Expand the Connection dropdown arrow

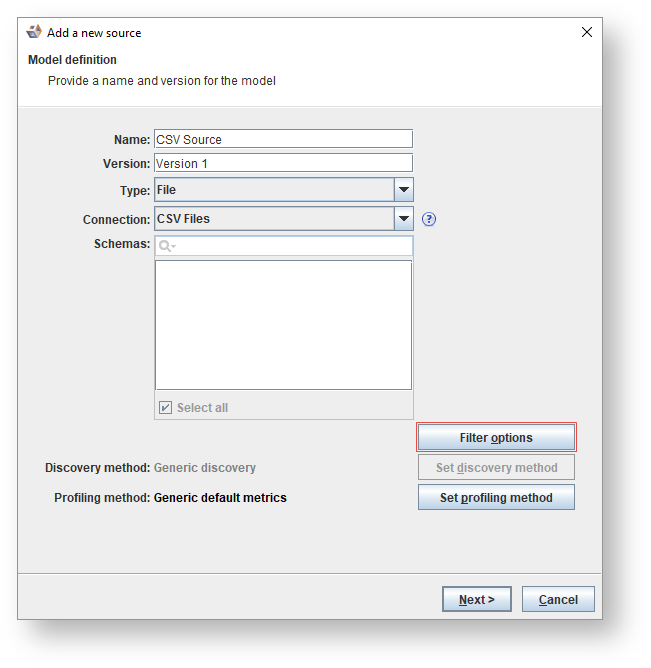tap(403, 219)
